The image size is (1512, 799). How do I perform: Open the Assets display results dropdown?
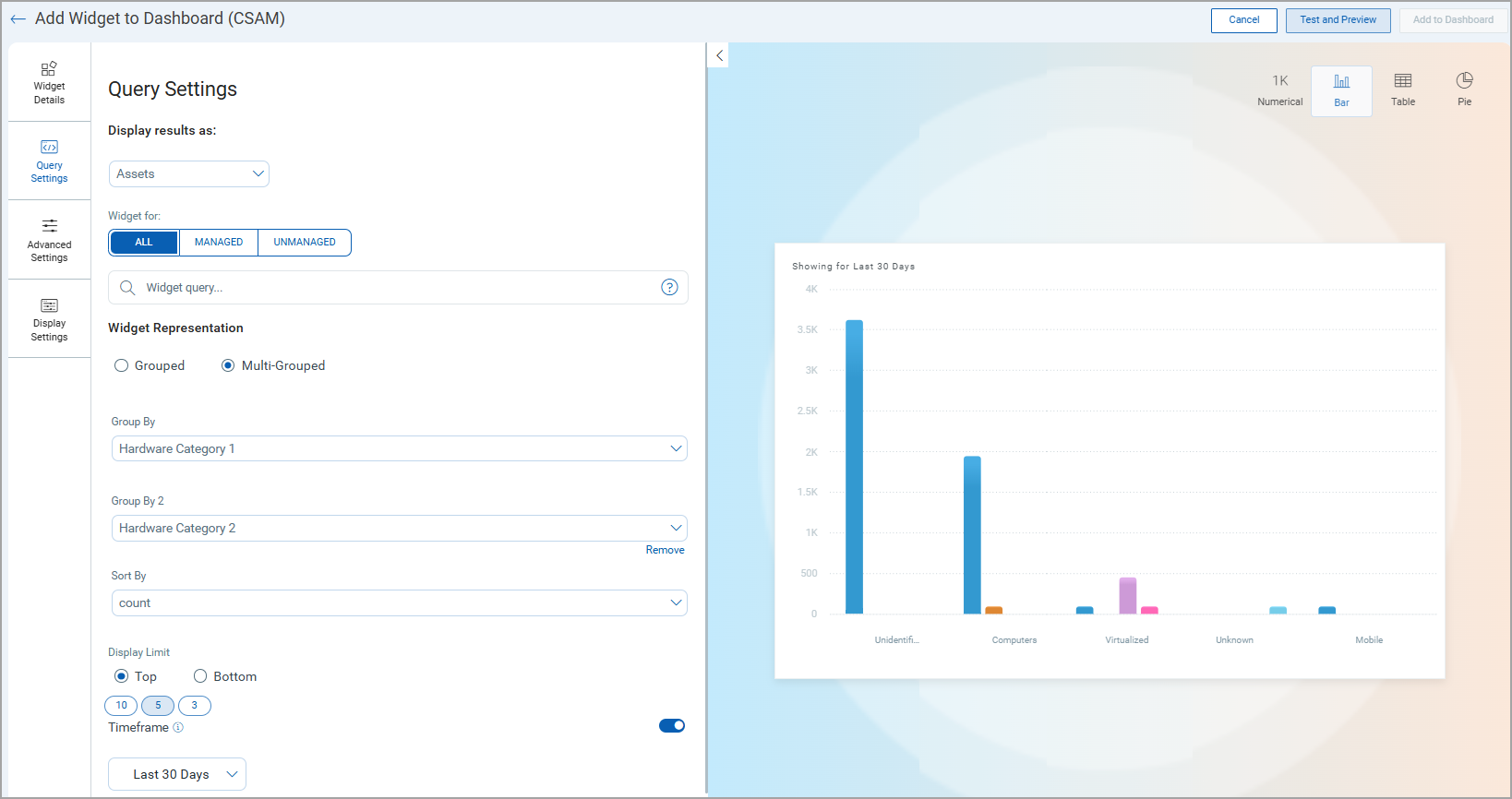(189, 173)
